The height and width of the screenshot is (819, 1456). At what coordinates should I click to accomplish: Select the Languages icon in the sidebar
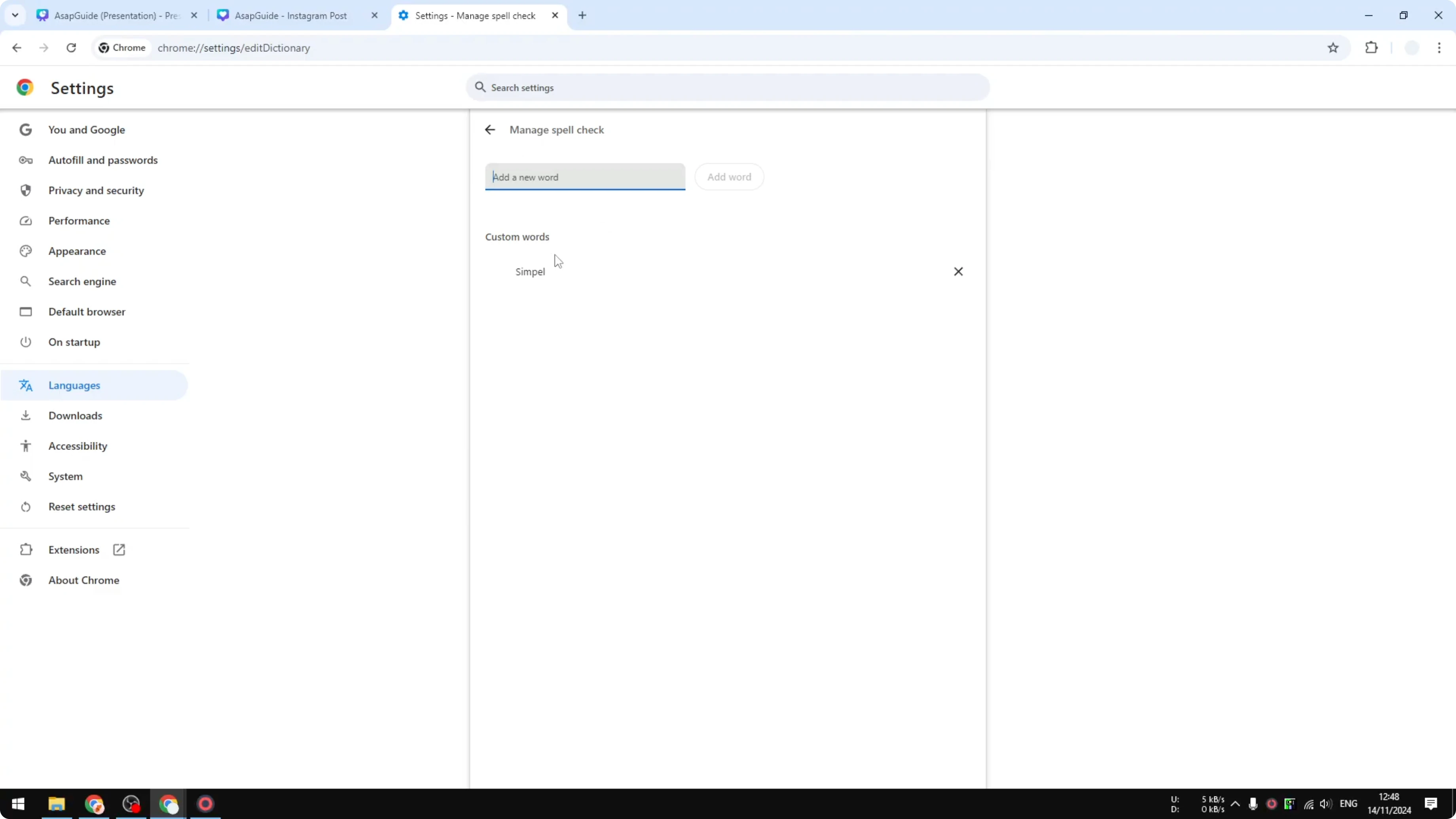[x=26, y=385]
